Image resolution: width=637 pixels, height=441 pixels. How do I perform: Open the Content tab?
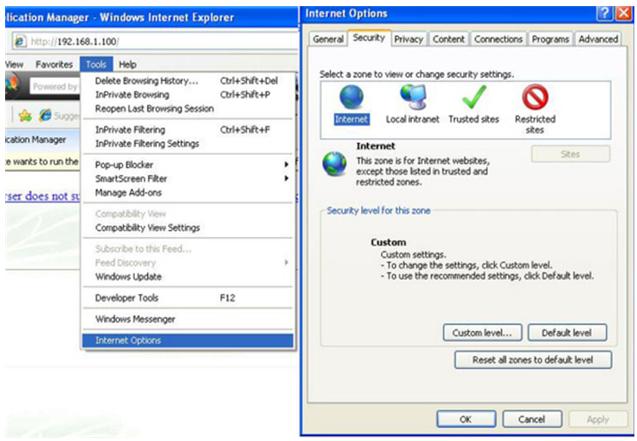click(448, 39)
